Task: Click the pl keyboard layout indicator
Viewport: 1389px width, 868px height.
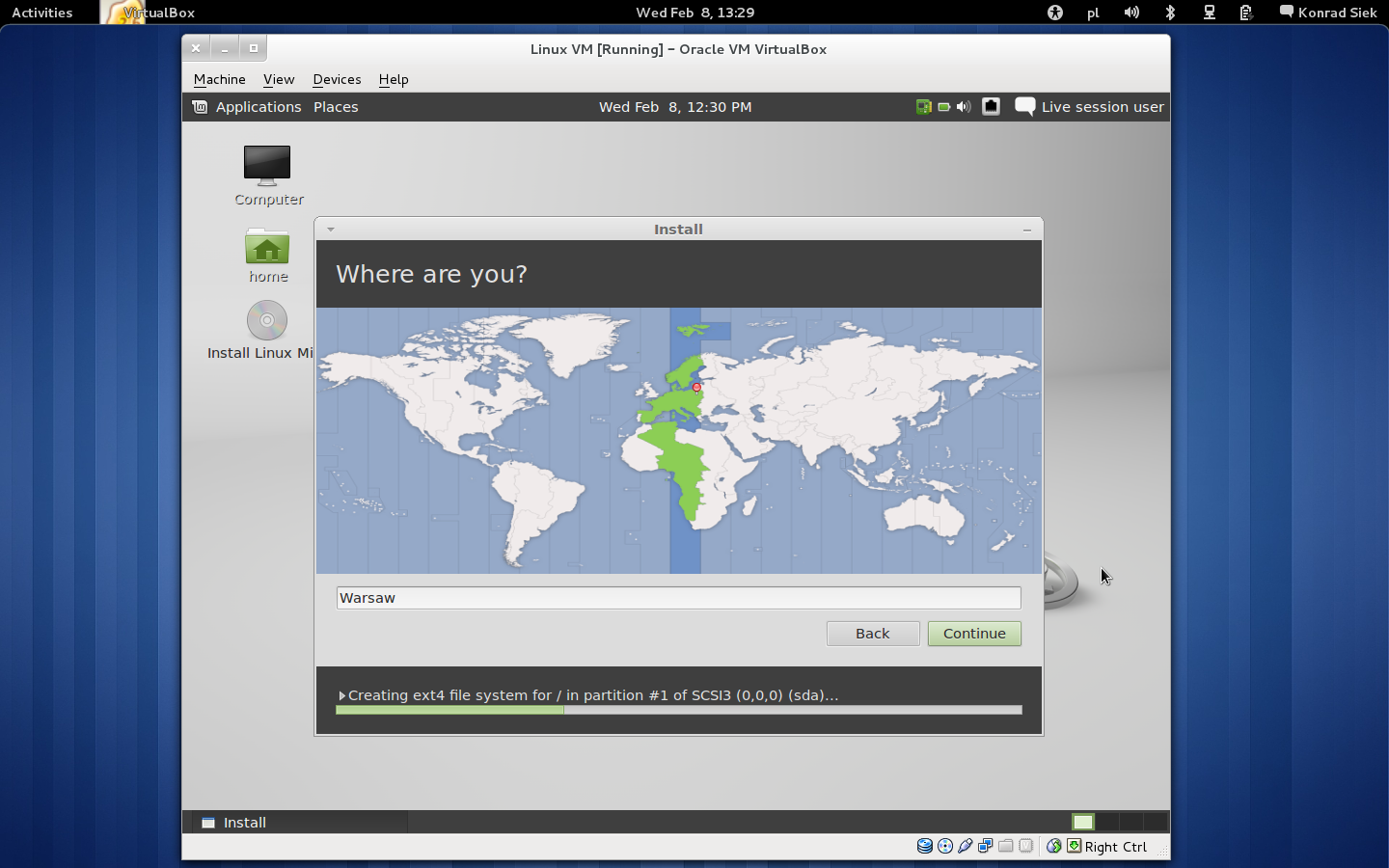Action: coord(1093,13)
